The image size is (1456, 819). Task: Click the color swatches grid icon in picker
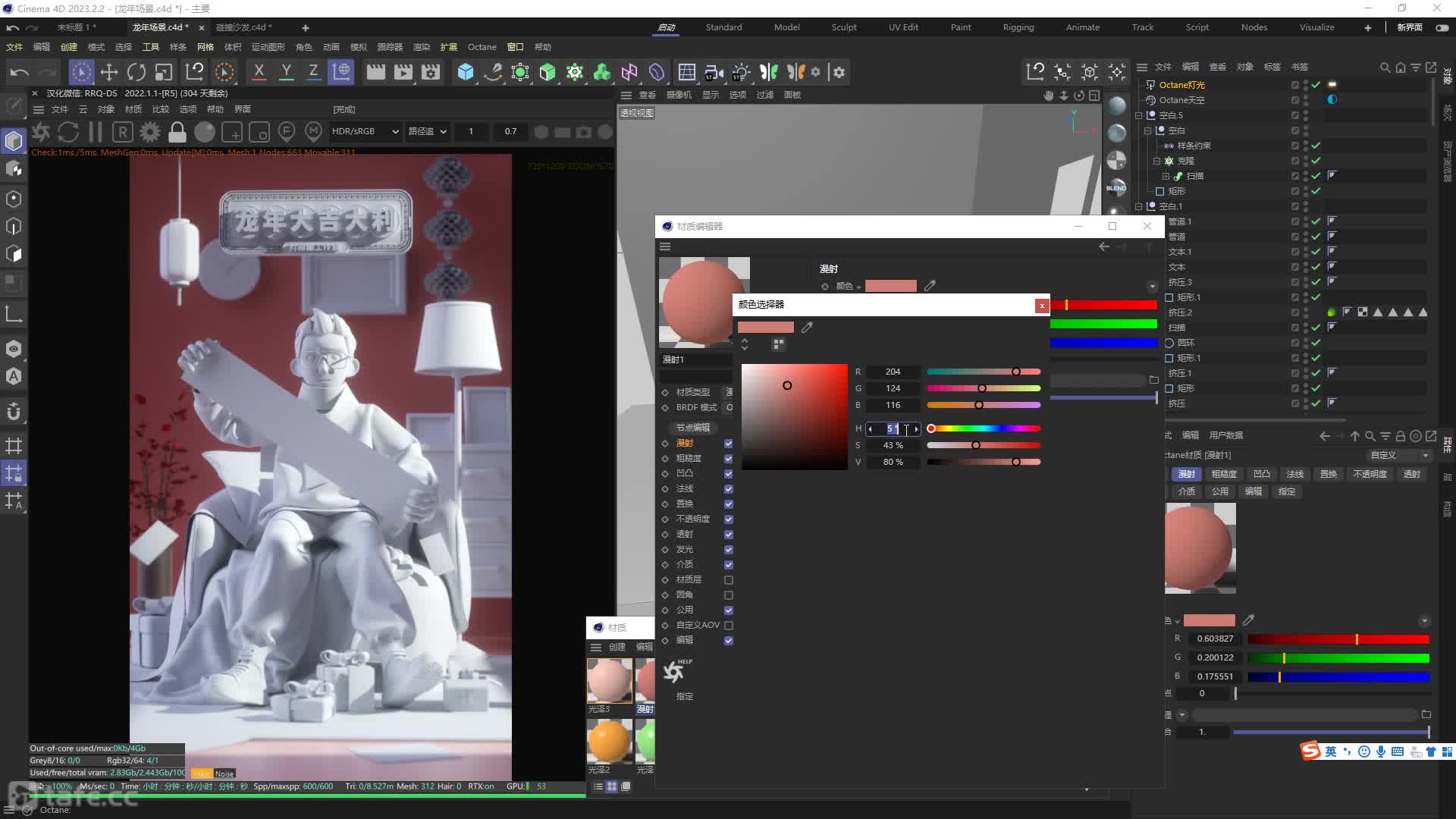pyautogui.click(x=778, y=344)
